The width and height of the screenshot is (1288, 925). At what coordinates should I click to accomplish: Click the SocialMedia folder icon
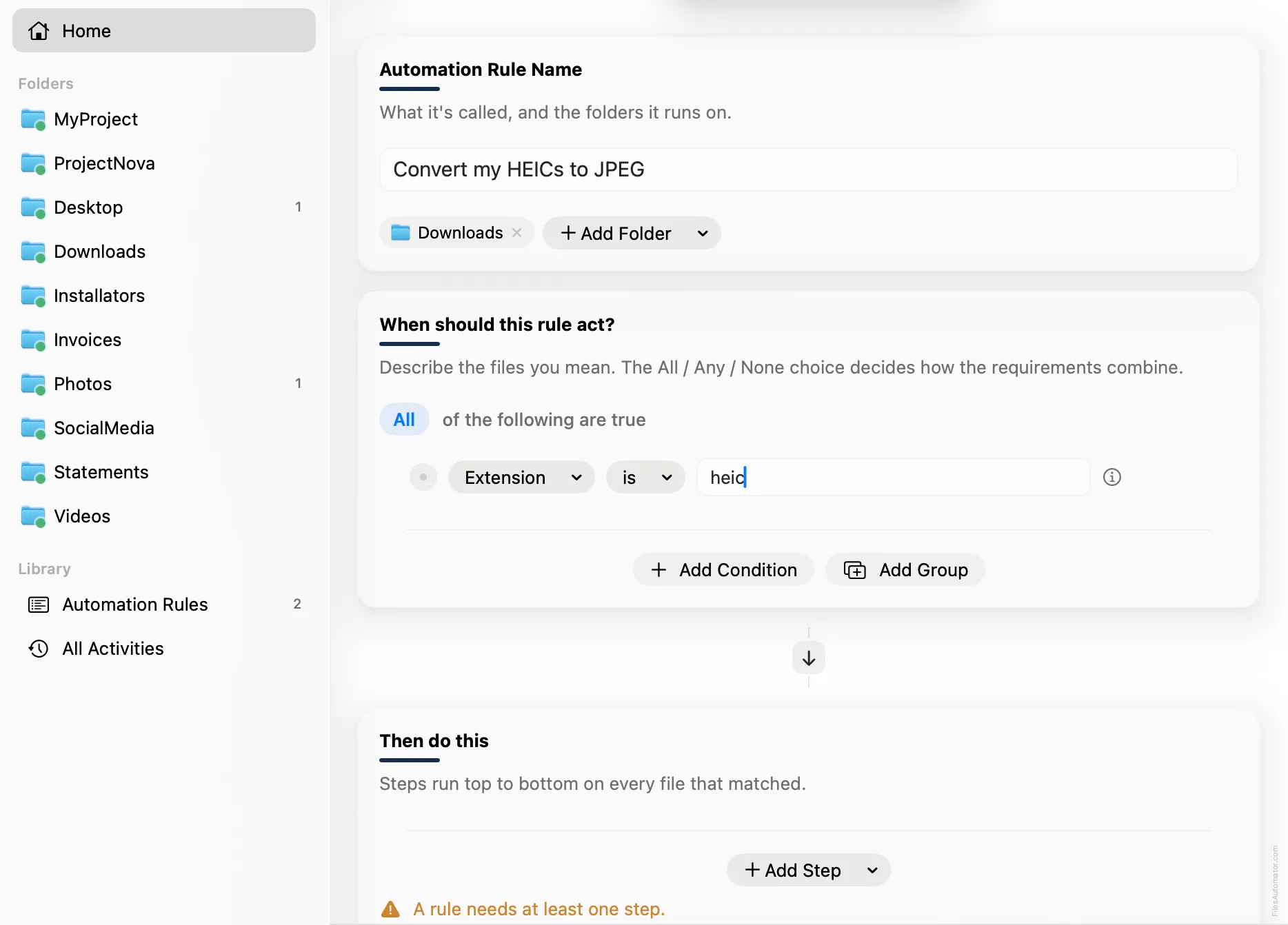point(33,429)
